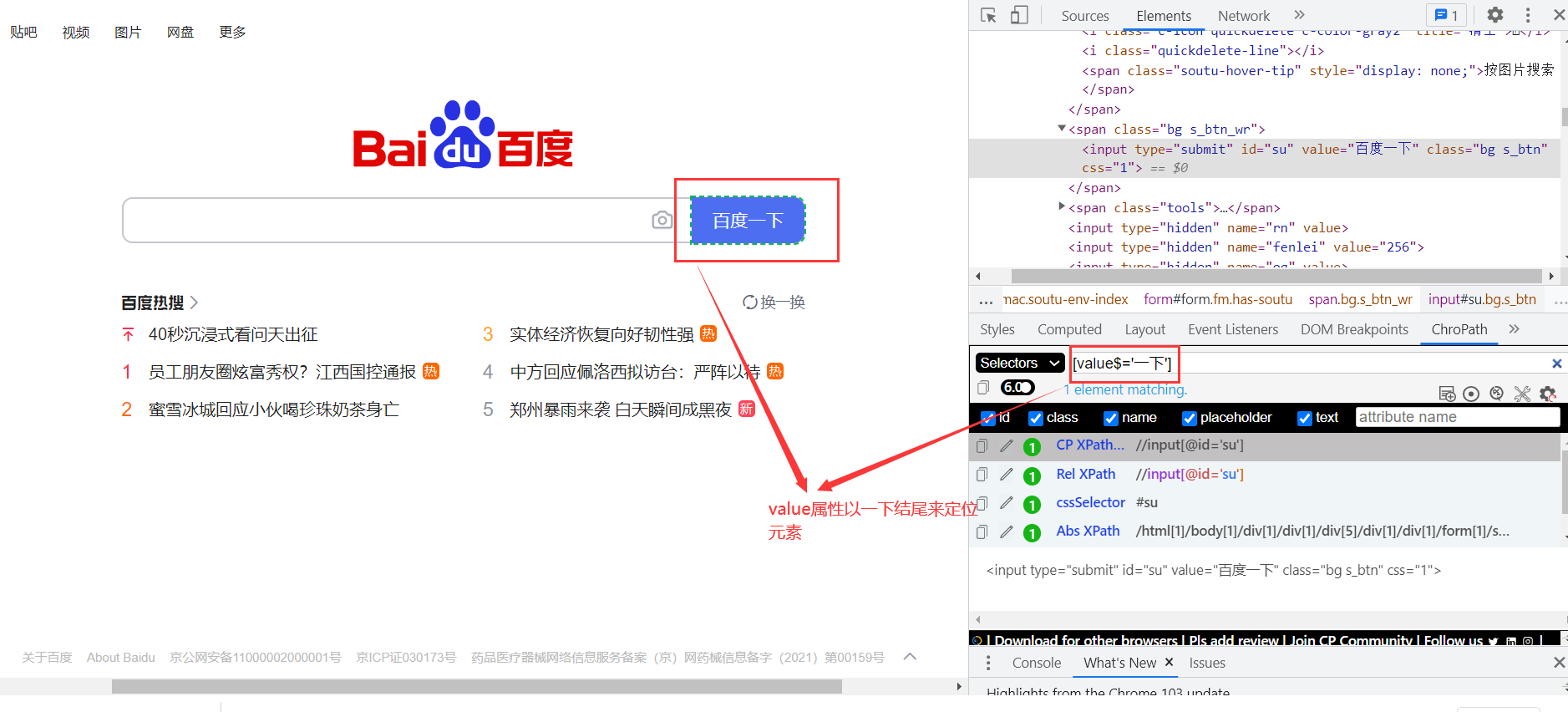Click the ChroPath add-to-list icon

(x=1447, y=394)
